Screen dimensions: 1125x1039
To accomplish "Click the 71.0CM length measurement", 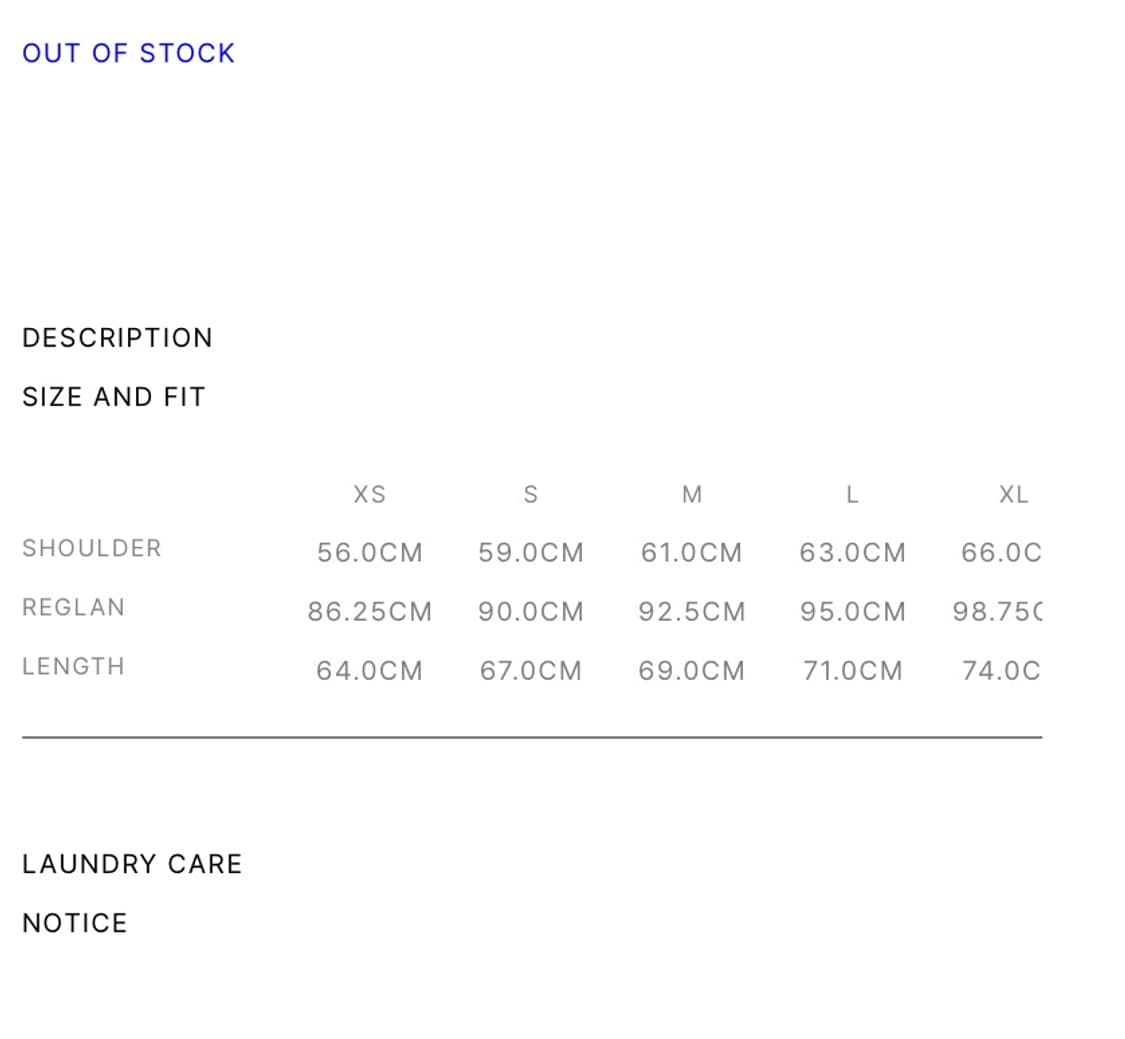I will coord(853,671).
